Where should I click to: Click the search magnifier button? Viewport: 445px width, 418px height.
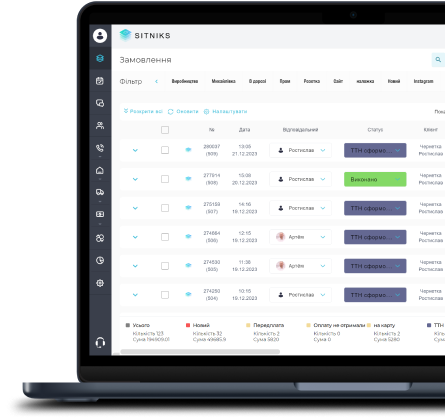pos(438,60)
